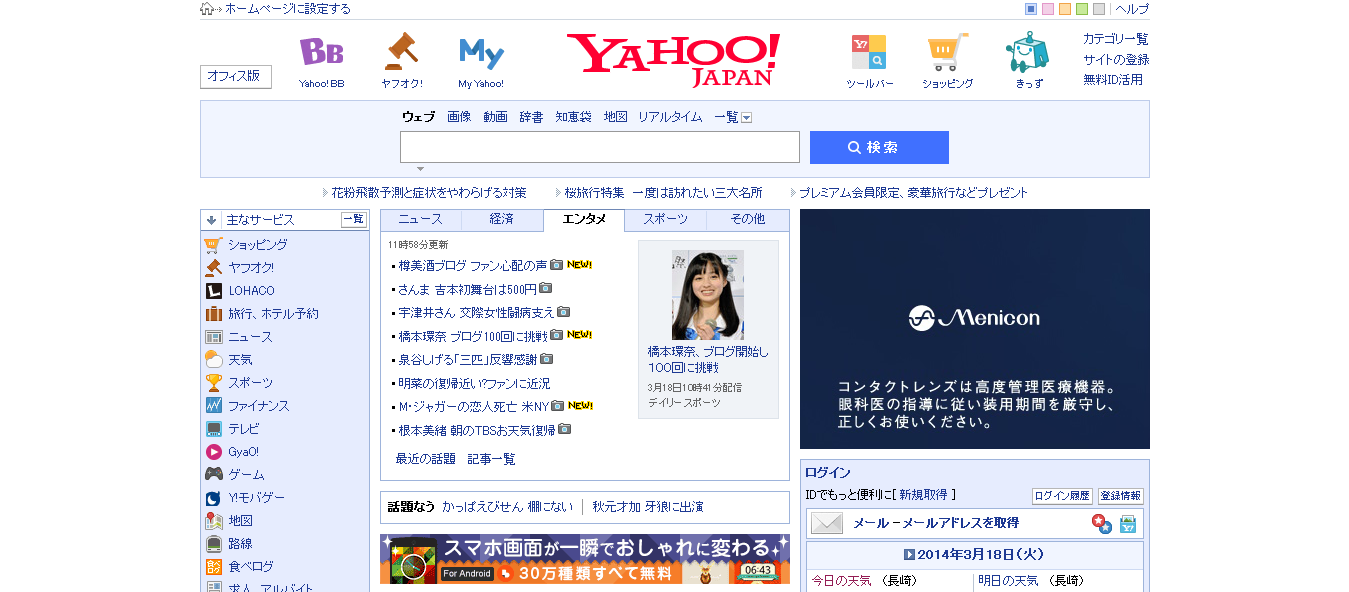This screenshot has width=1349, height=592.
Task: Select the orange theme color swatch
Action: tap(1065, 9)
